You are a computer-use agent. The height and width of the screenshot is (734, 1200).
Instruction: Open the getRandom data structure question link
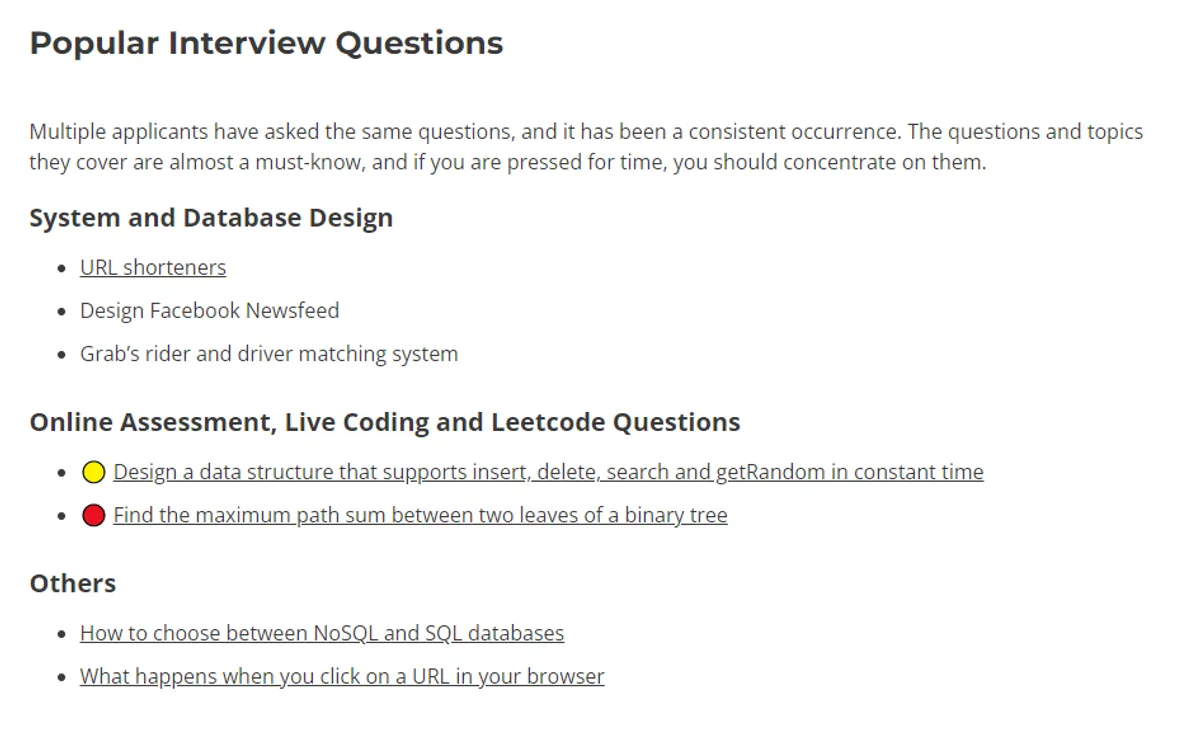point(548,472)
